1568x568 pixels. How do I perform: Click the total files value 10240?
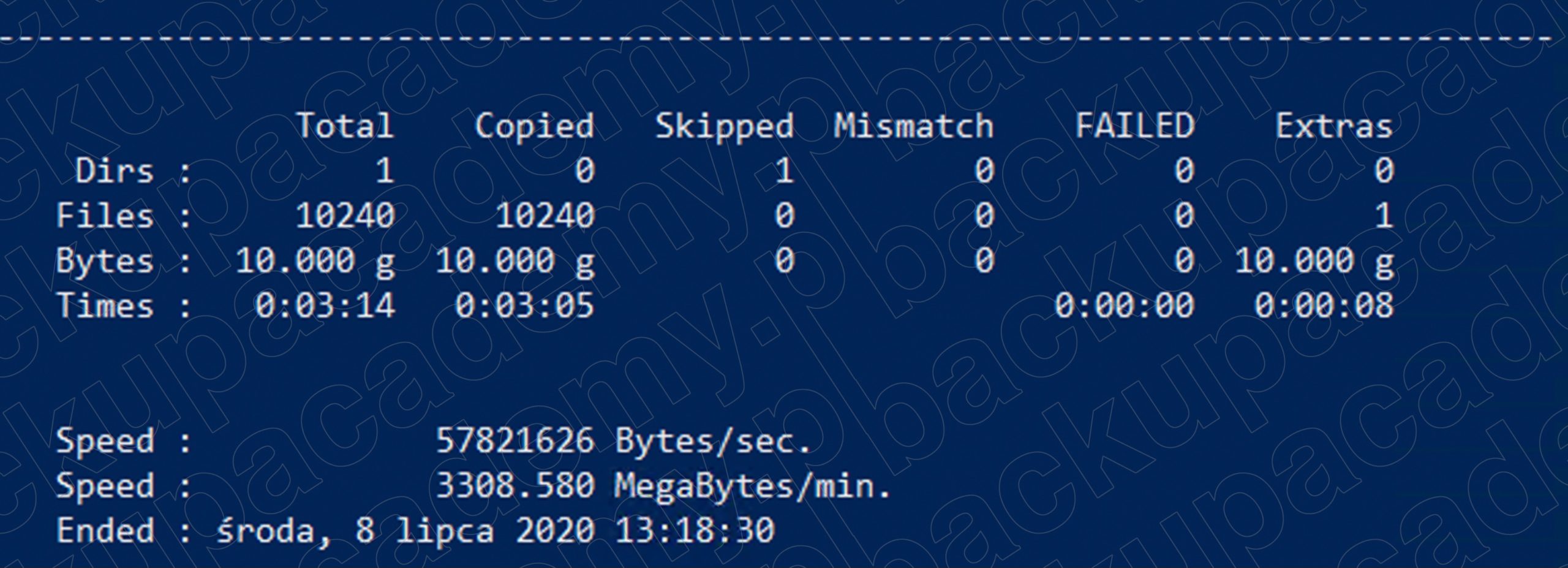click(345, 216)
